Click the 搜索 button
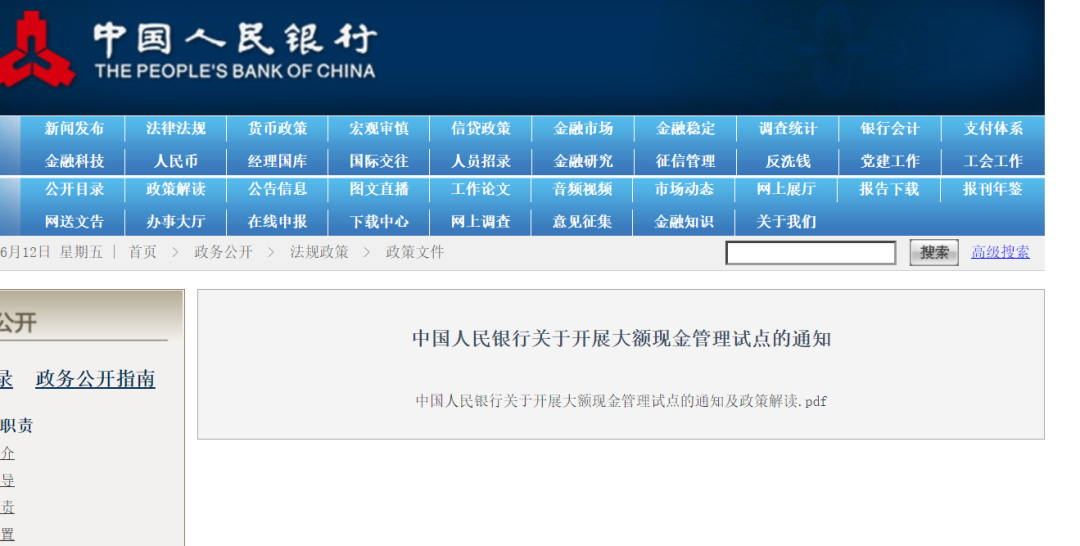 pyautogui.click(x=934, y=253)
